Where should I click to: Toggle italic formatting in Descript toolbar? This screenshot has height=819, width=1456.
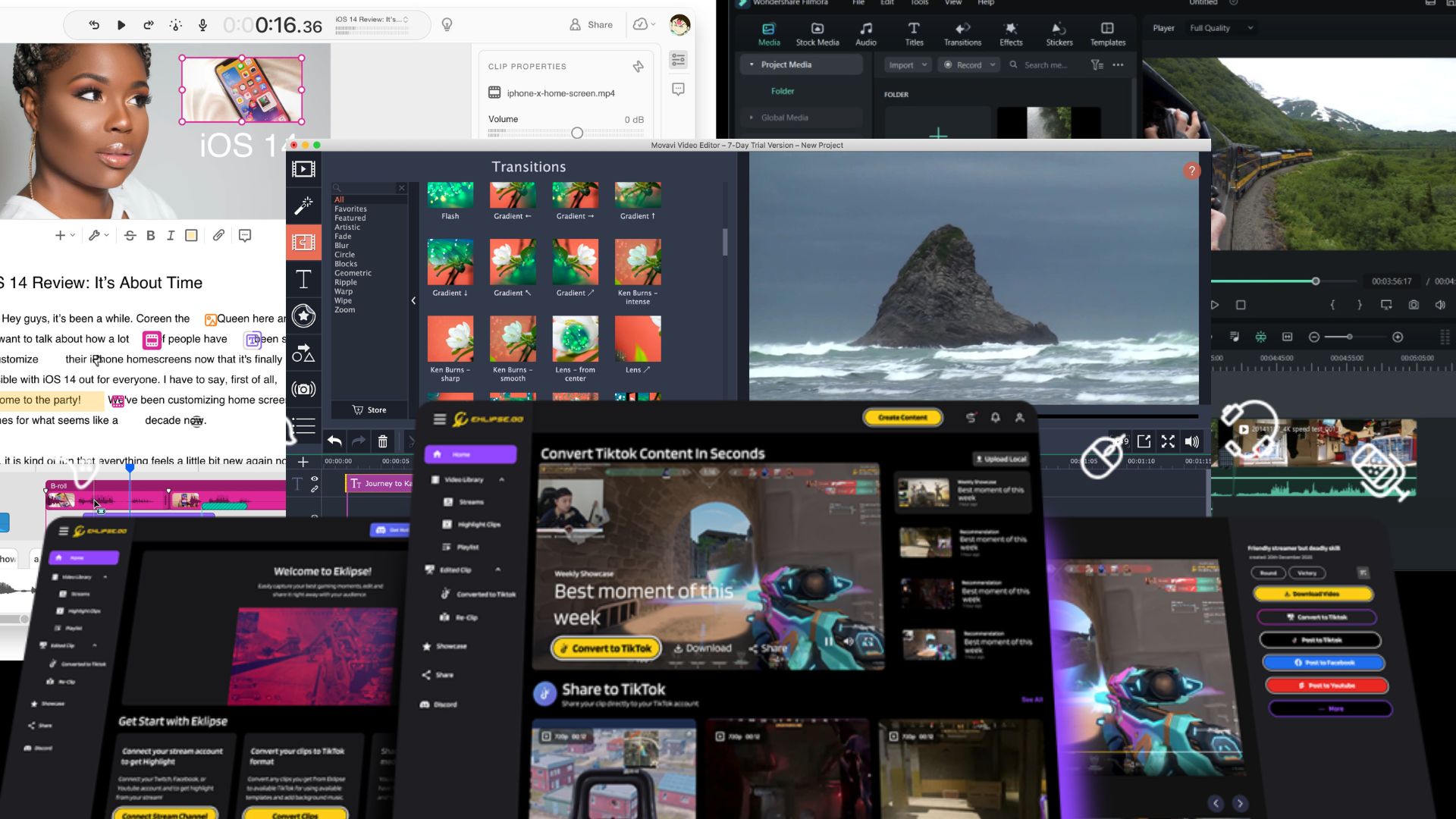[170, 235]
